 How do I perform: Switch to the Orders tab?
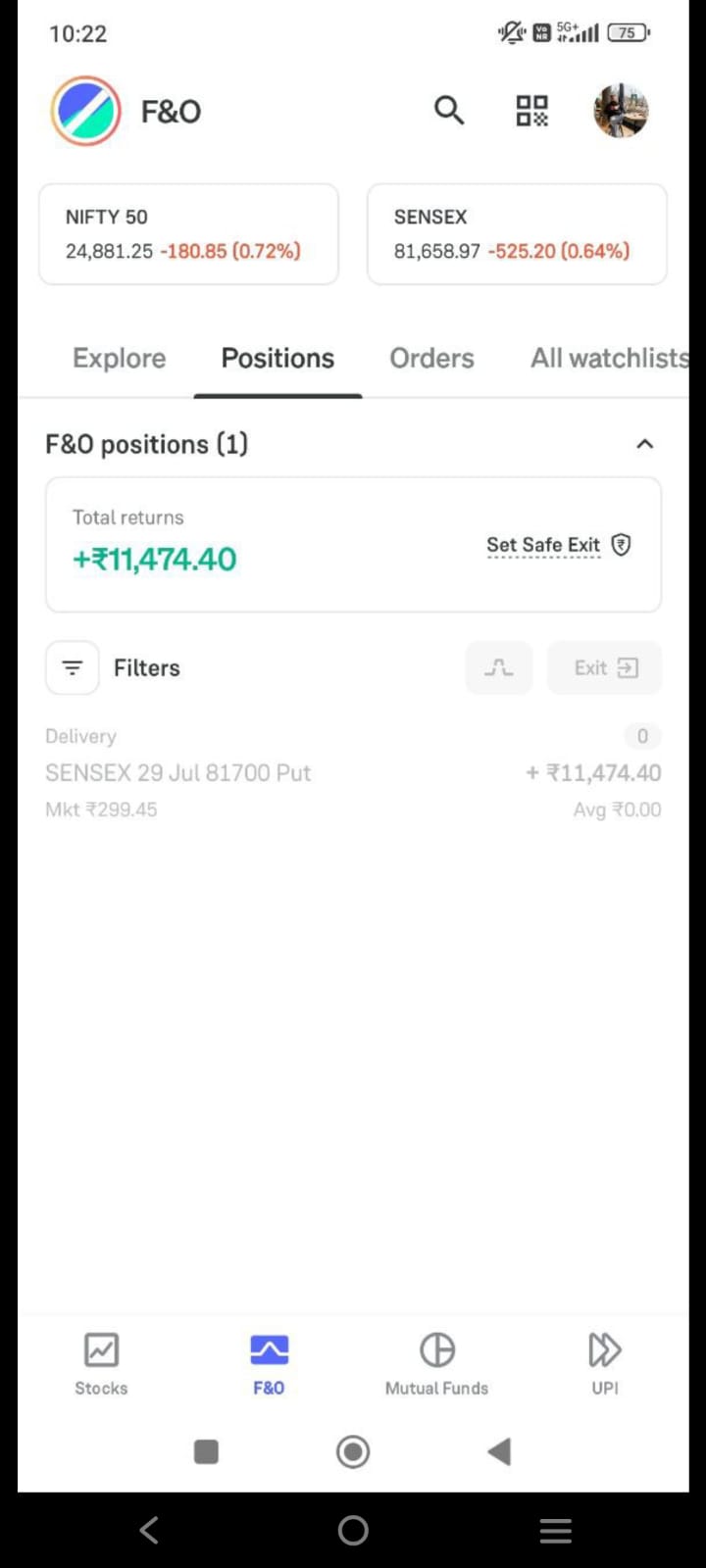431,359
